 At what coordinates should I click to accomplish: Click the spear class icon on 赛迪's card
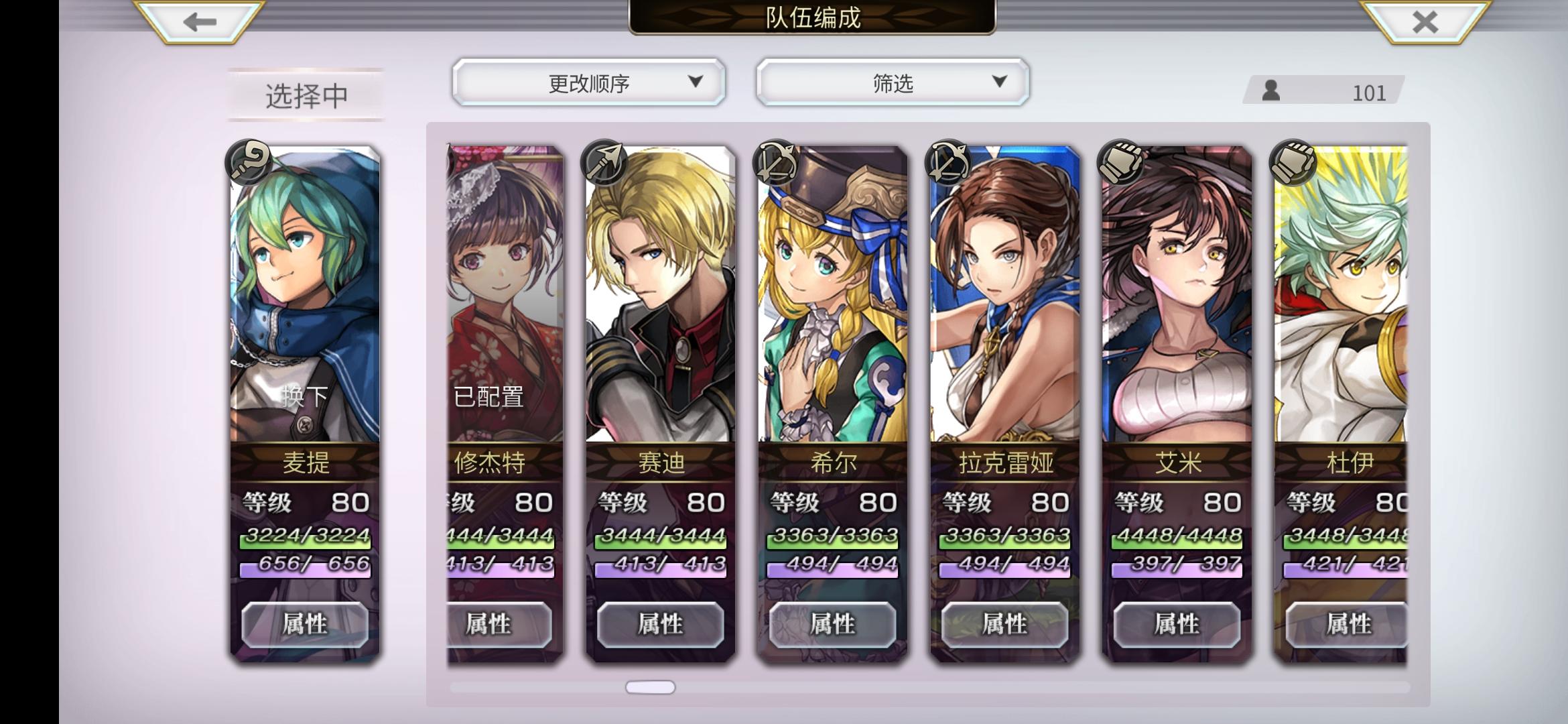[604, 162]
